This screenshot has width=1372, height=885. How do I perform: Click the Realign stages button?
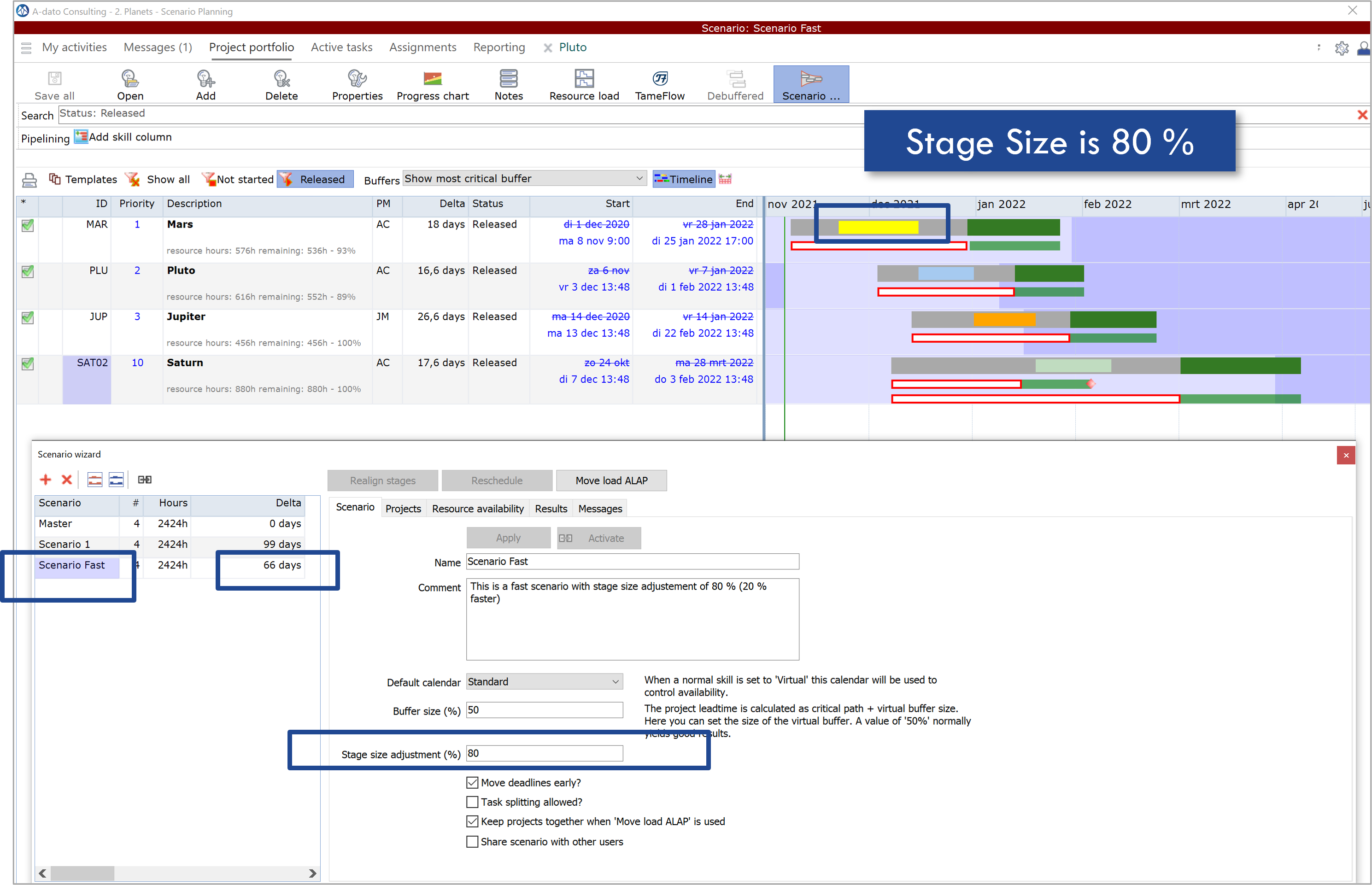point(383,481)
